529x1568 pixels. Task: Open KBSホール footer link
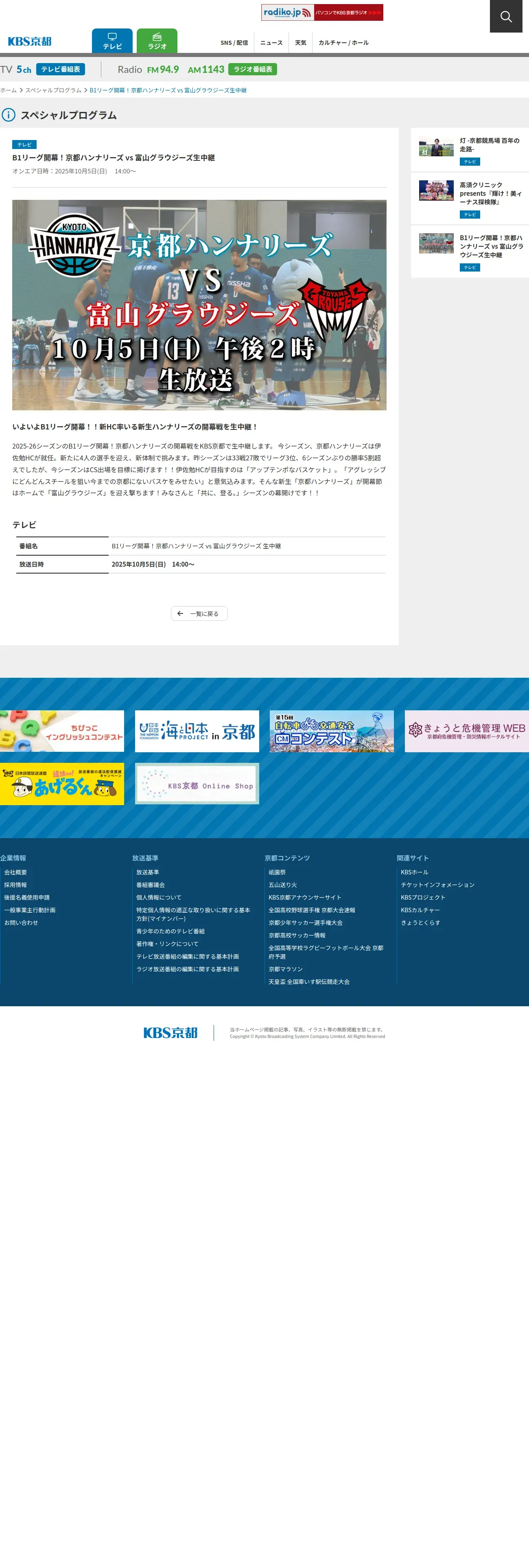tap(415, 872)
